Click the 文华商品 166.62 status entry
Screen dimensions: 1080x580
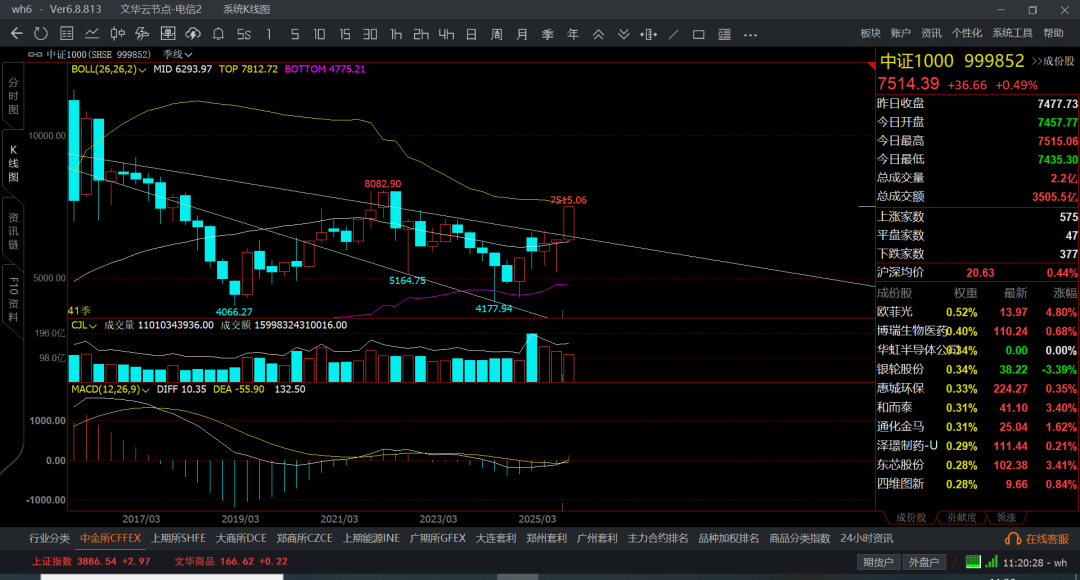(231, 561)
